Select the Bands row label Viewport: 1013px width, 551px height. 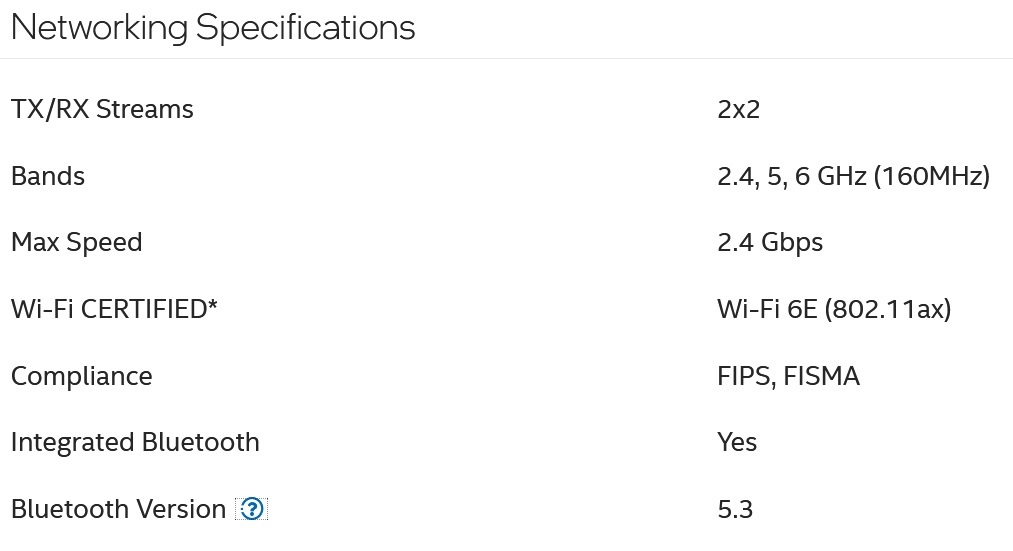[48, 176]
